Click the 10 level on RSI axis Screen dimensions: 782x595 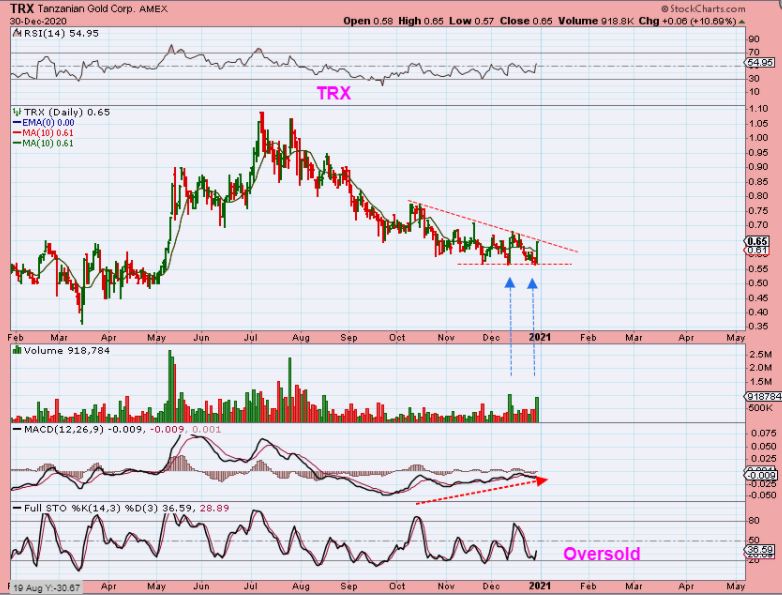pyautogui.click(x=754, y=92)
